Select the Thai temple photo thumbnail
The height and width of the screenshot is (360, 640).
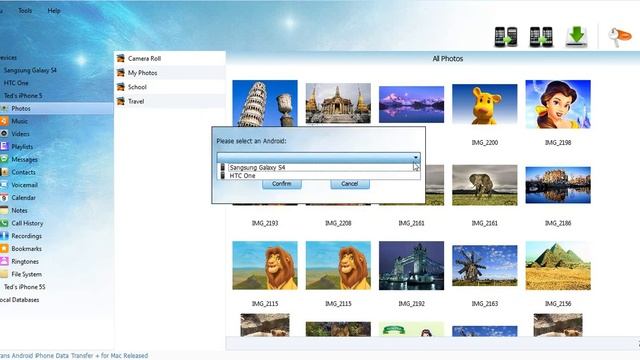click(338, 103)
